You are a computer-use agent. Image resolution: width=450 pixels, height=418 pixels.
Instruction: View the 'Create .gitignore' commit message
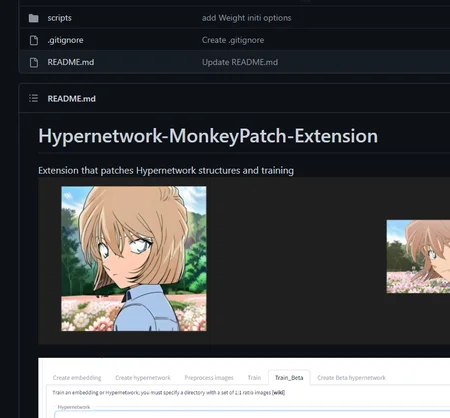coord(233,40)
